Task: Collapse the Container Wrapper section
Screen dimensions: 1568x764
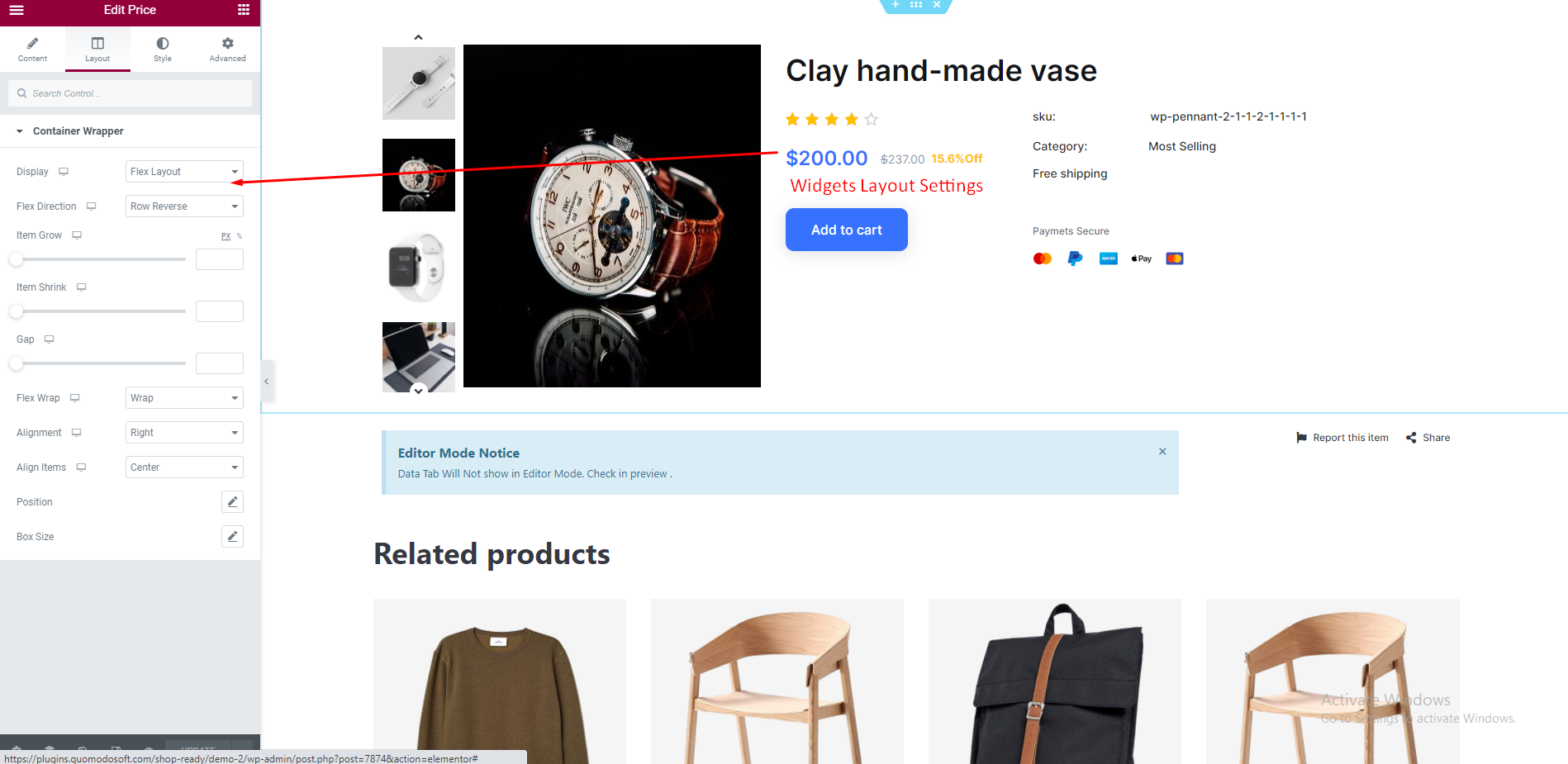Action: pos(20,131)
